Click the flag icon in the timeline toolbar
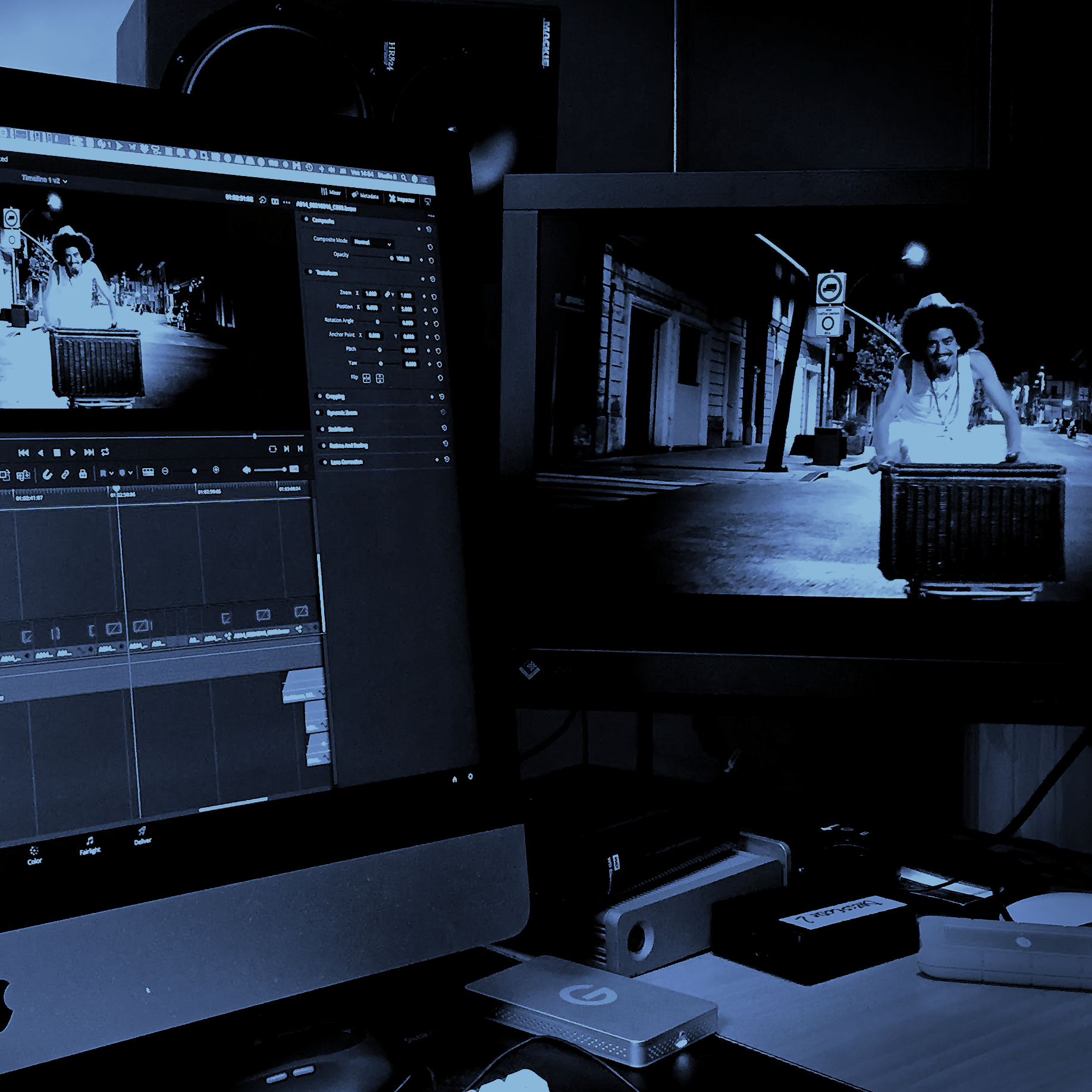The width and height of the screenshot is (1092, 1092). (x=103, y=473)
